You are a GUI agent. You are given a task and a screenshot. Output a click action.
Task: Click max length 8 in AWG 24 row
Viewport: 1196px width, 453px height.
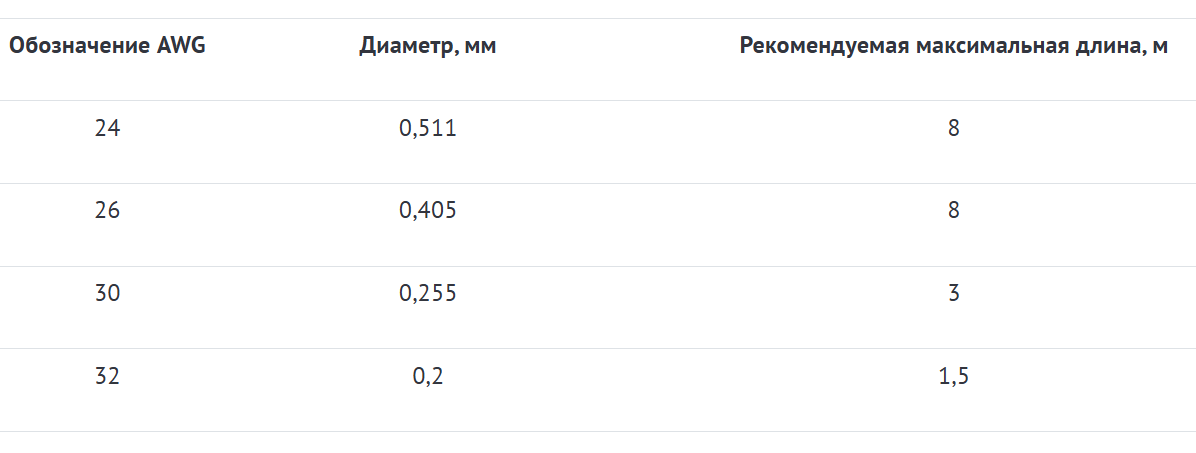(x=953, y=128)
